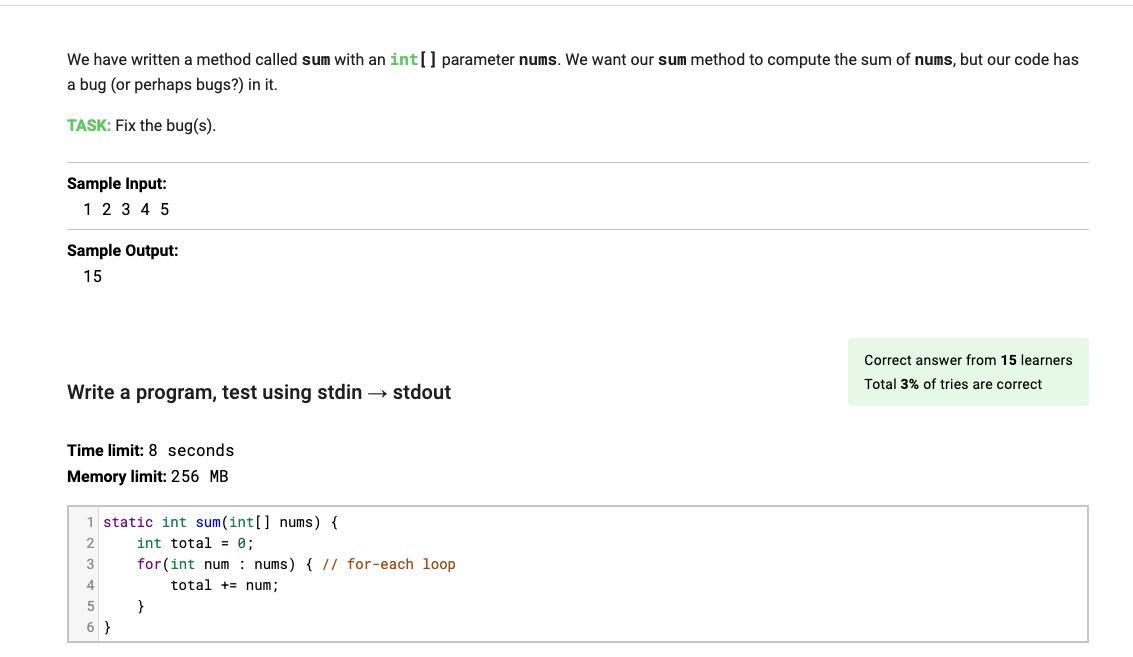Image resolution: width=1133 pixels, height=657 pixels.
Task: Click line number 5 in the gutter
Action: 90,606
